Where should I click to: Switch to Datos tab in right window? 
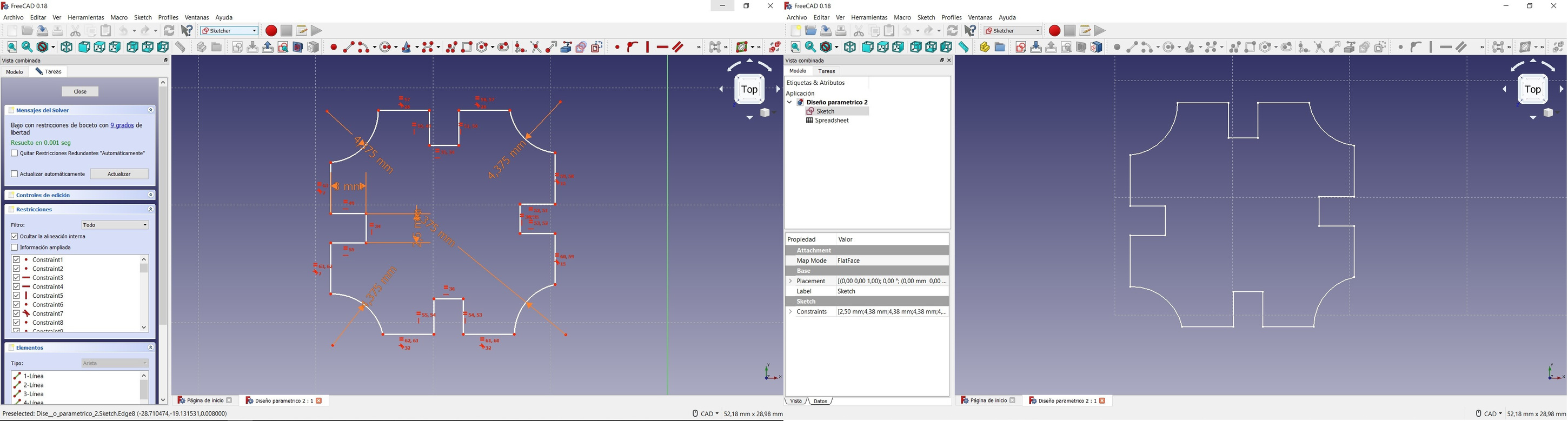(x=821, y=402)
